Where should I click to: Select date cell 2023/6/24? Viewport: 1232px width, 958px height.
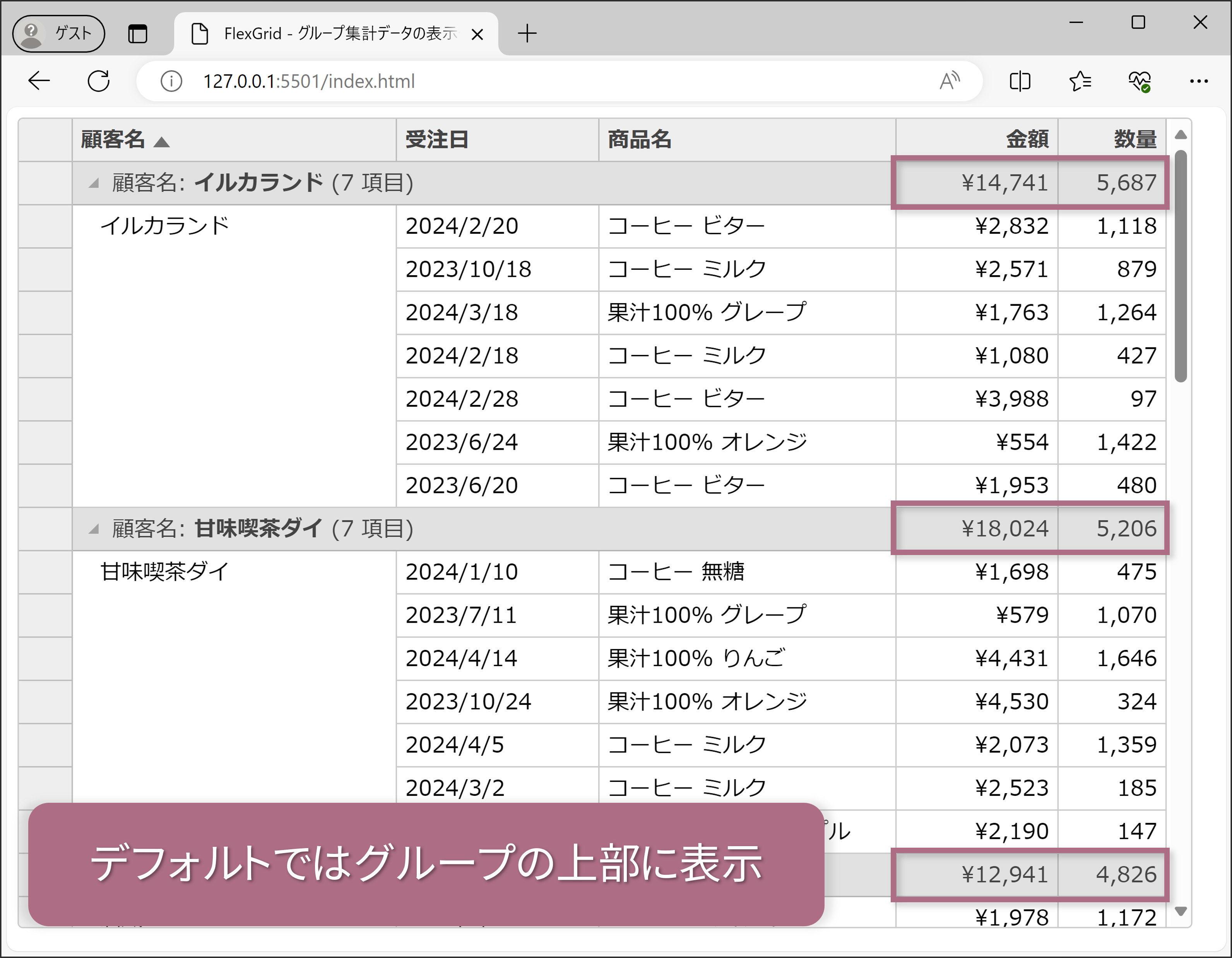[x=498, y=442]
